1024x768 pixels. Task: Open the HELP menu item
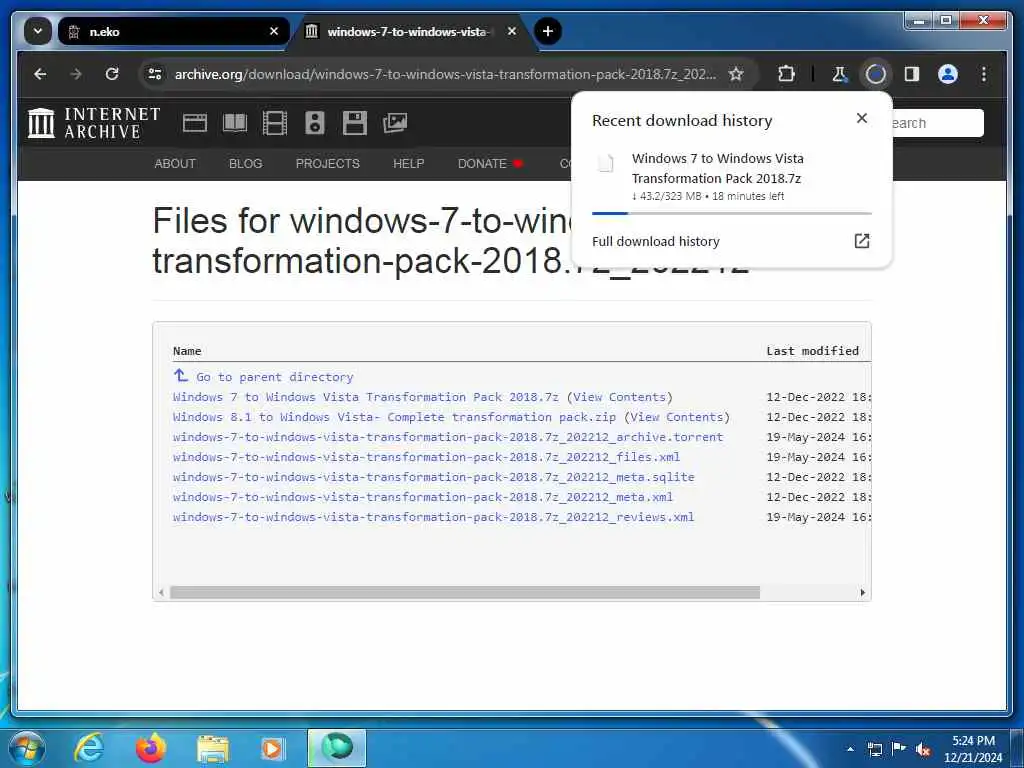(x=409, y=163)
